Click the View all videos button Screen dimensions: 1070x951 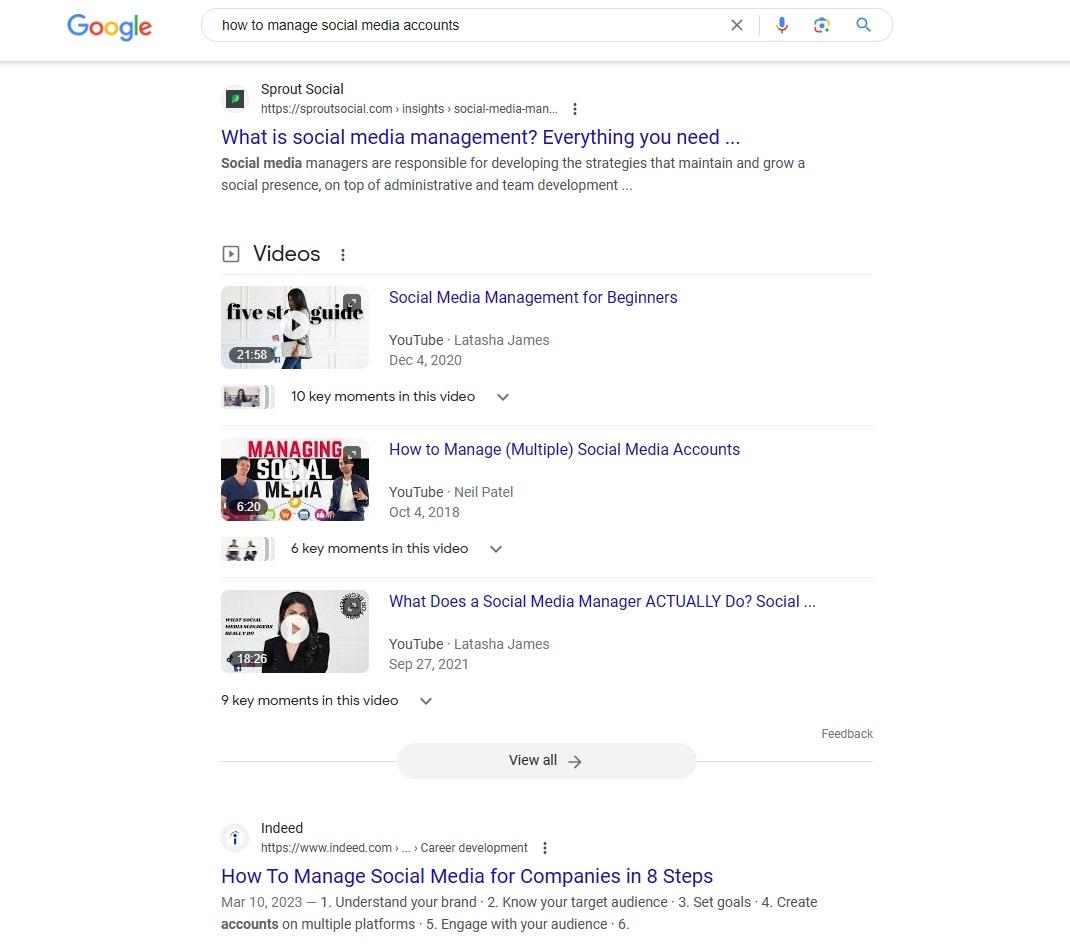pos(546,761)
